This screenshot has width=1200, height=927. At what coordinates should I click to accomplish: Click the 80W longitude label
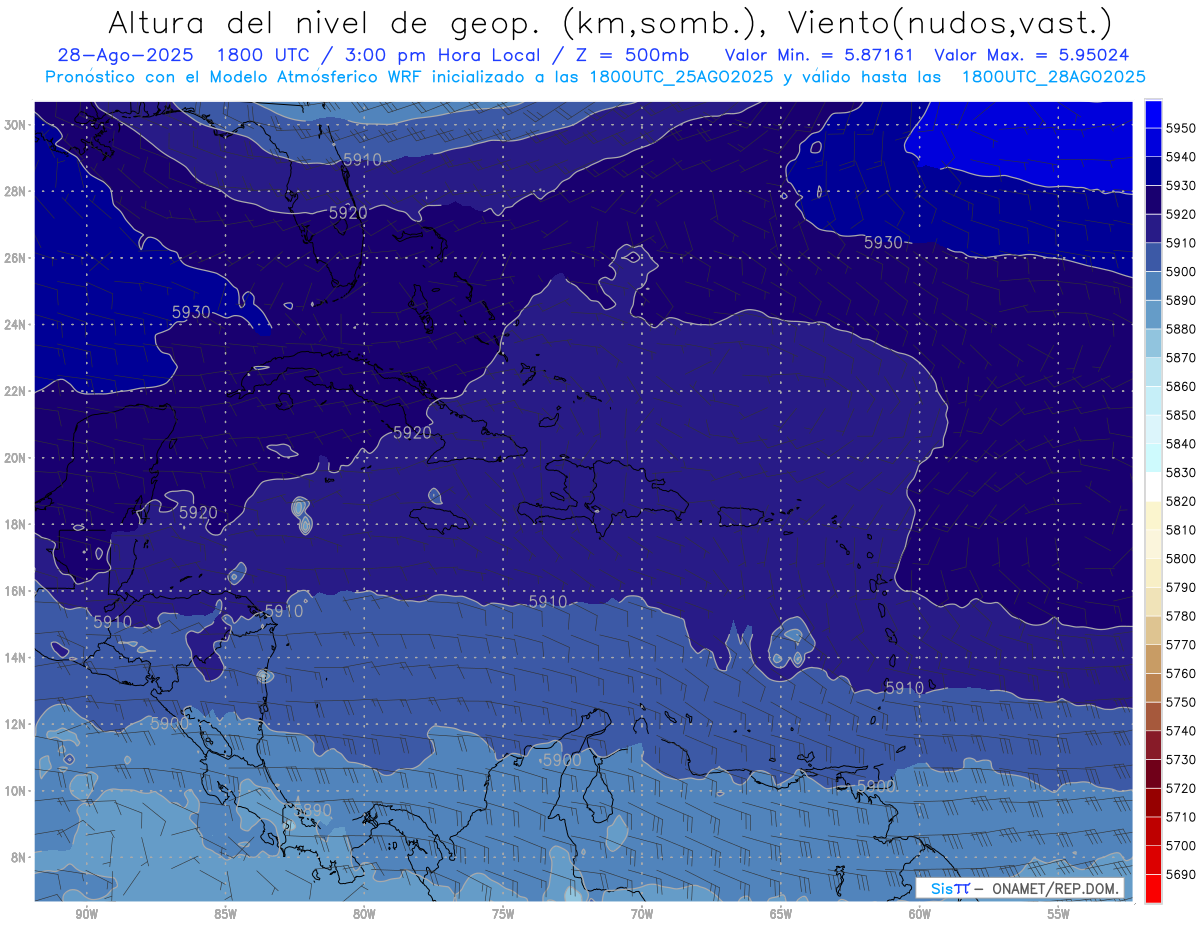364,914
